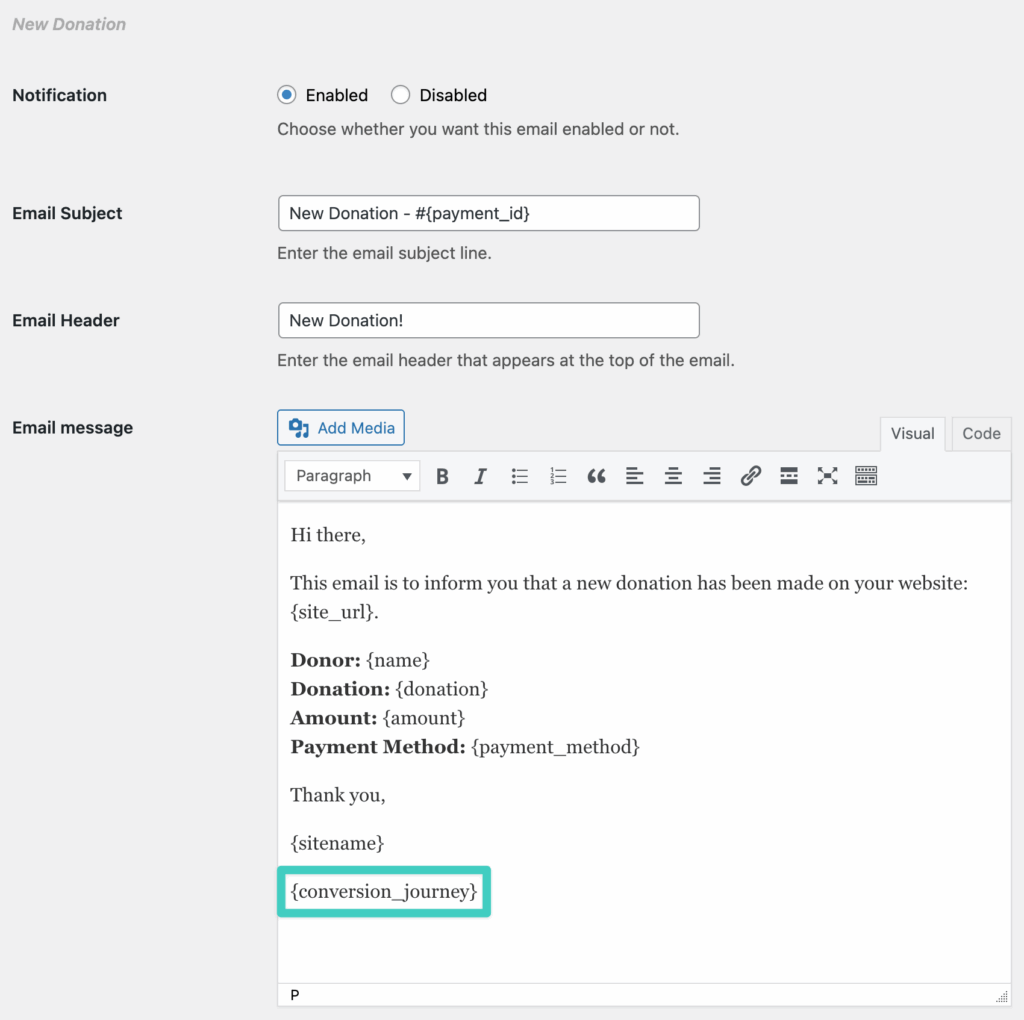1024x1020 pixels.
Task: Add a blockquote to the message
Action: point(597,476)
